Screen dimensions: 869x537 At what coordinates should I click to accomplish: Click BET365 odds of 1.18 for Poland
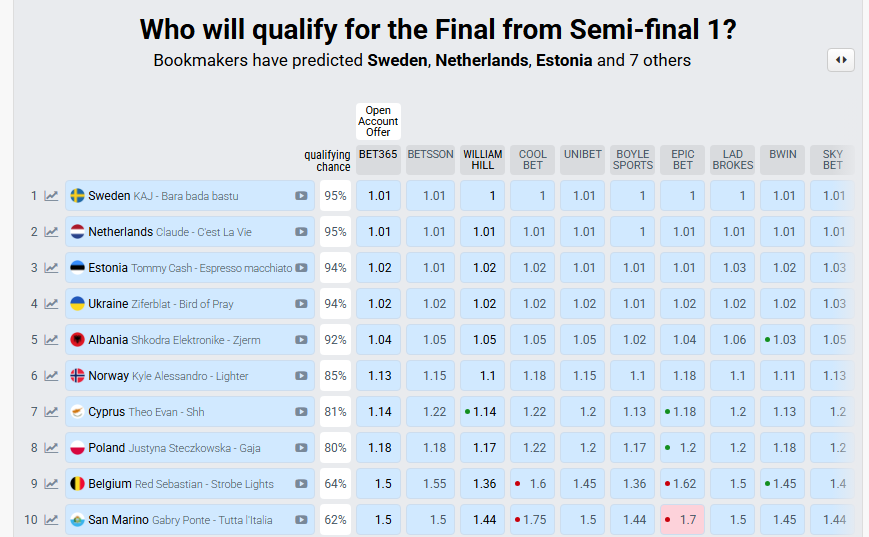(x=379, y=448)
